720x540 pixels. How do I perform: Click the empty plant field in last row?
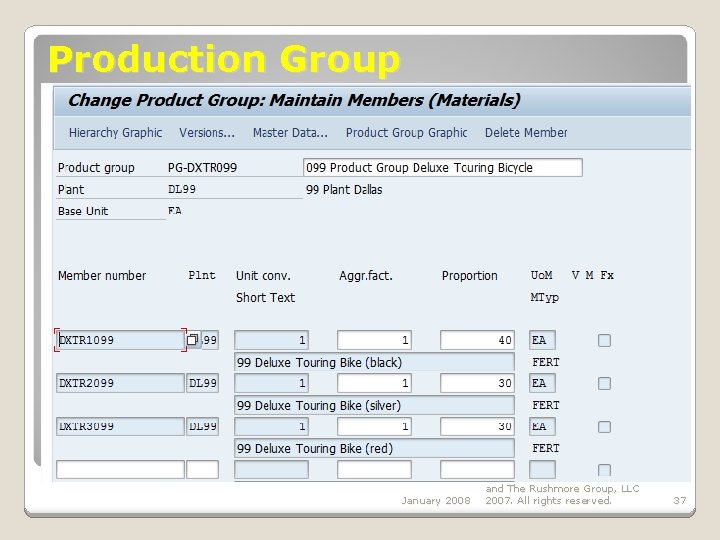coord(202,469)
